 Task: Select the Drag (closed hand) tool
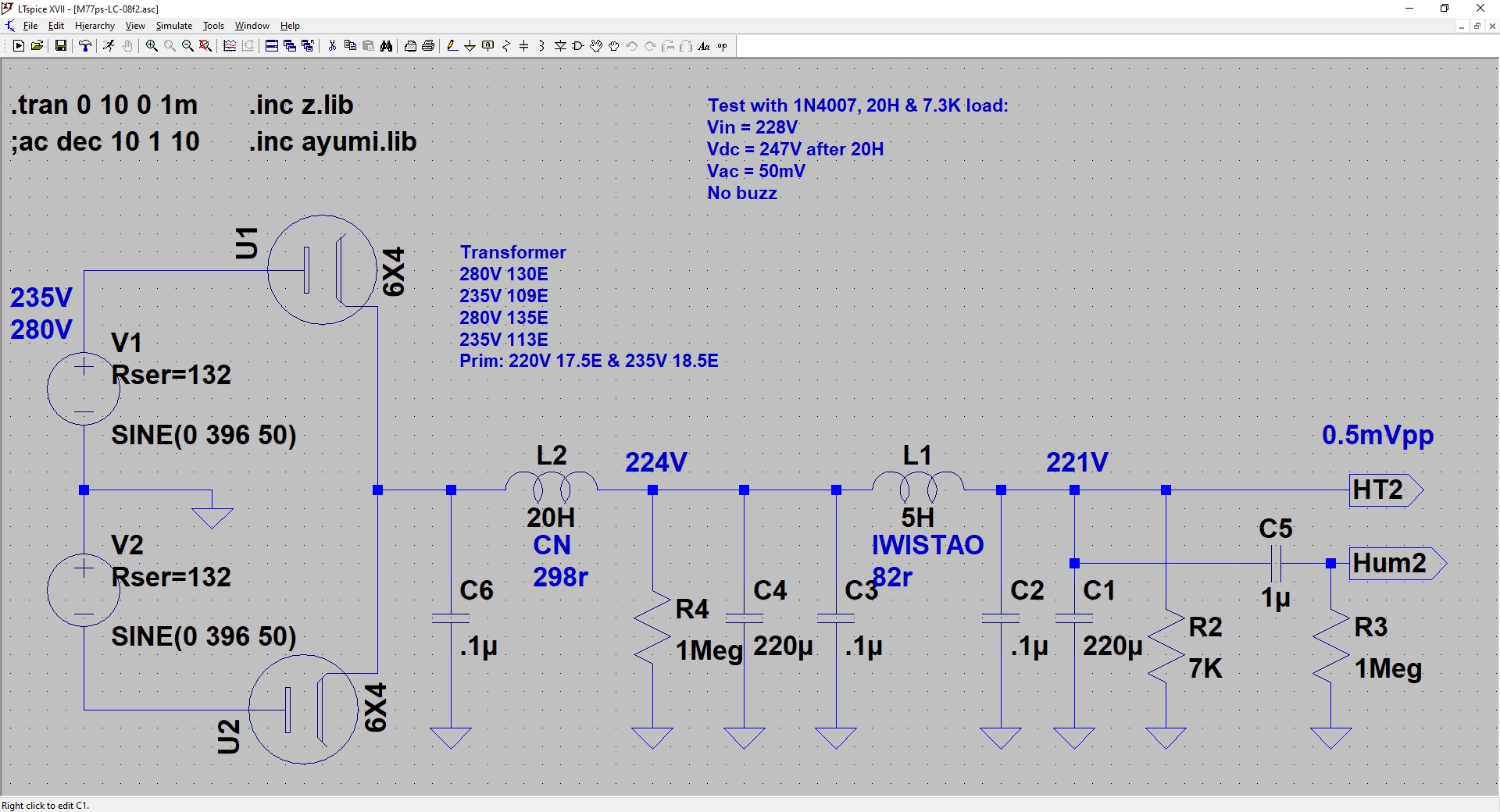click(614, 46)
